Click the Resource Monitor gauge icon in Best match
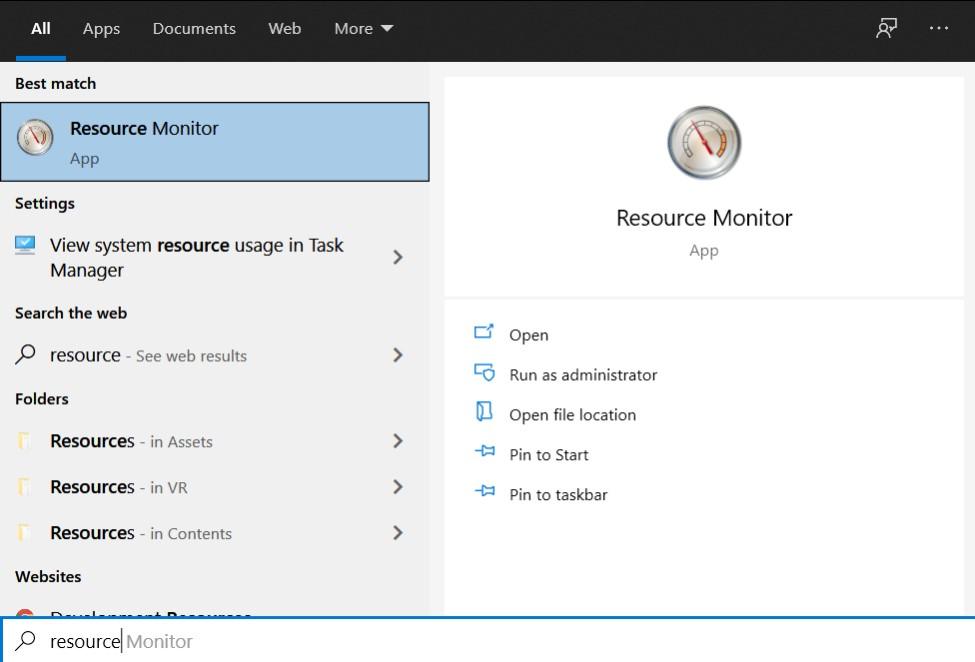This screenshot has width=975, height=662. coord(35,137)
